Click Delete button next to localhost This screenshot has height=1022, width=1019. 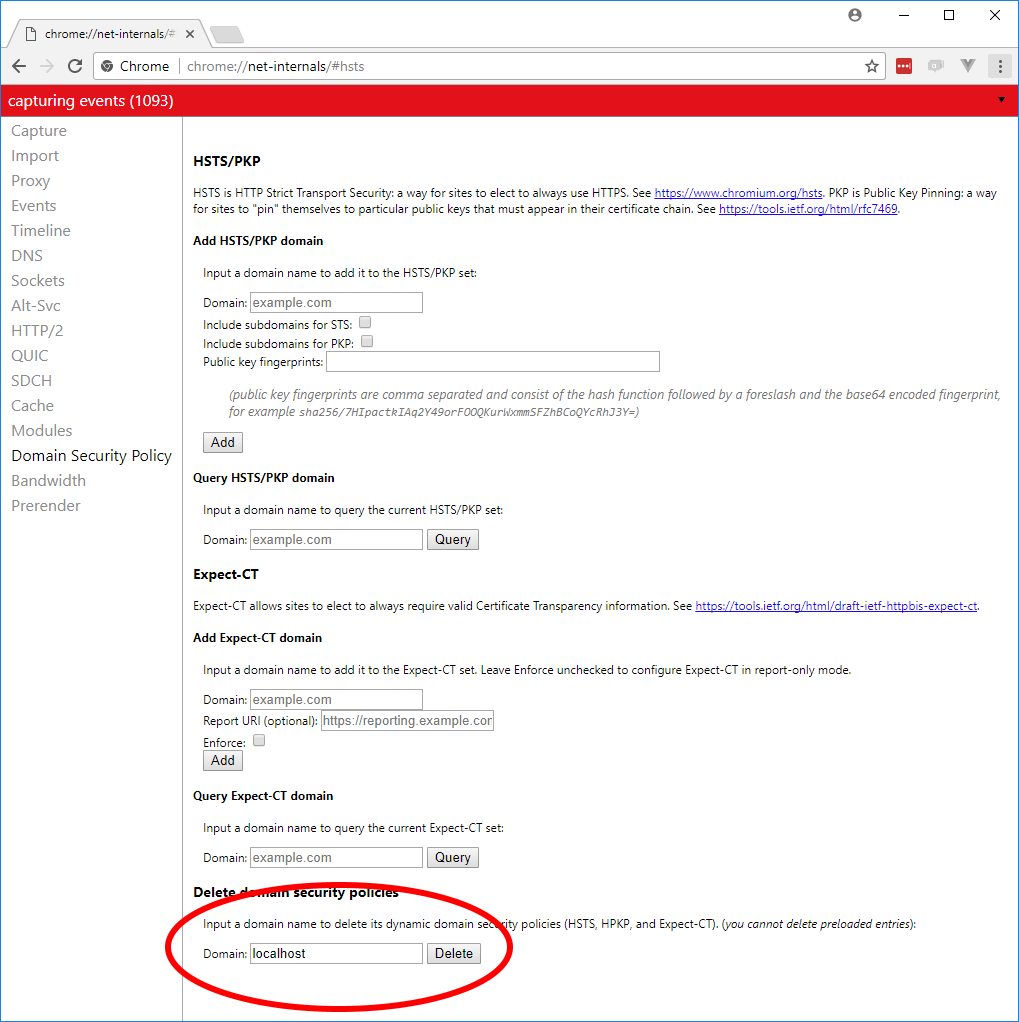[454, 953]
